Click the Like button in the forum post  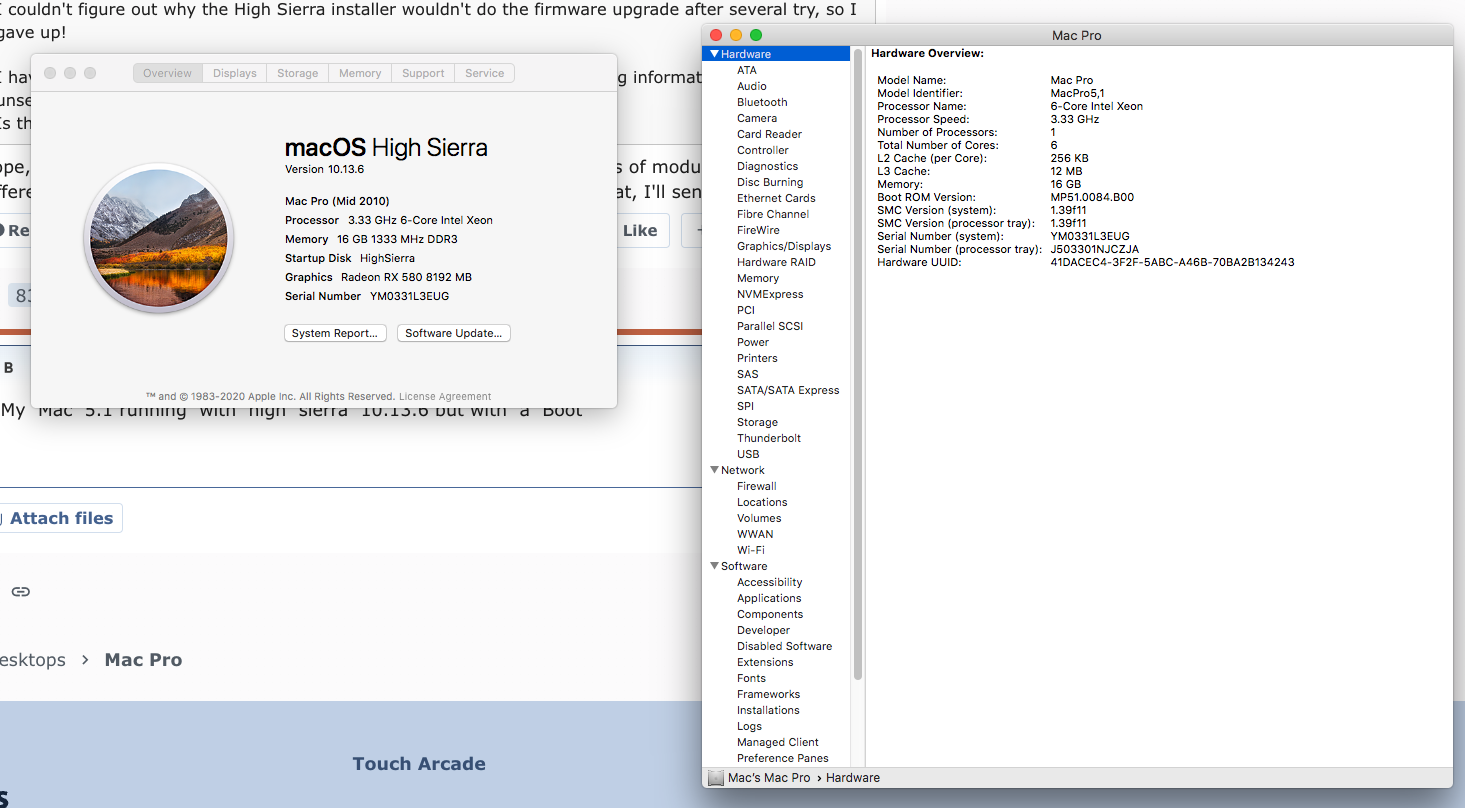tap(639, 230)
